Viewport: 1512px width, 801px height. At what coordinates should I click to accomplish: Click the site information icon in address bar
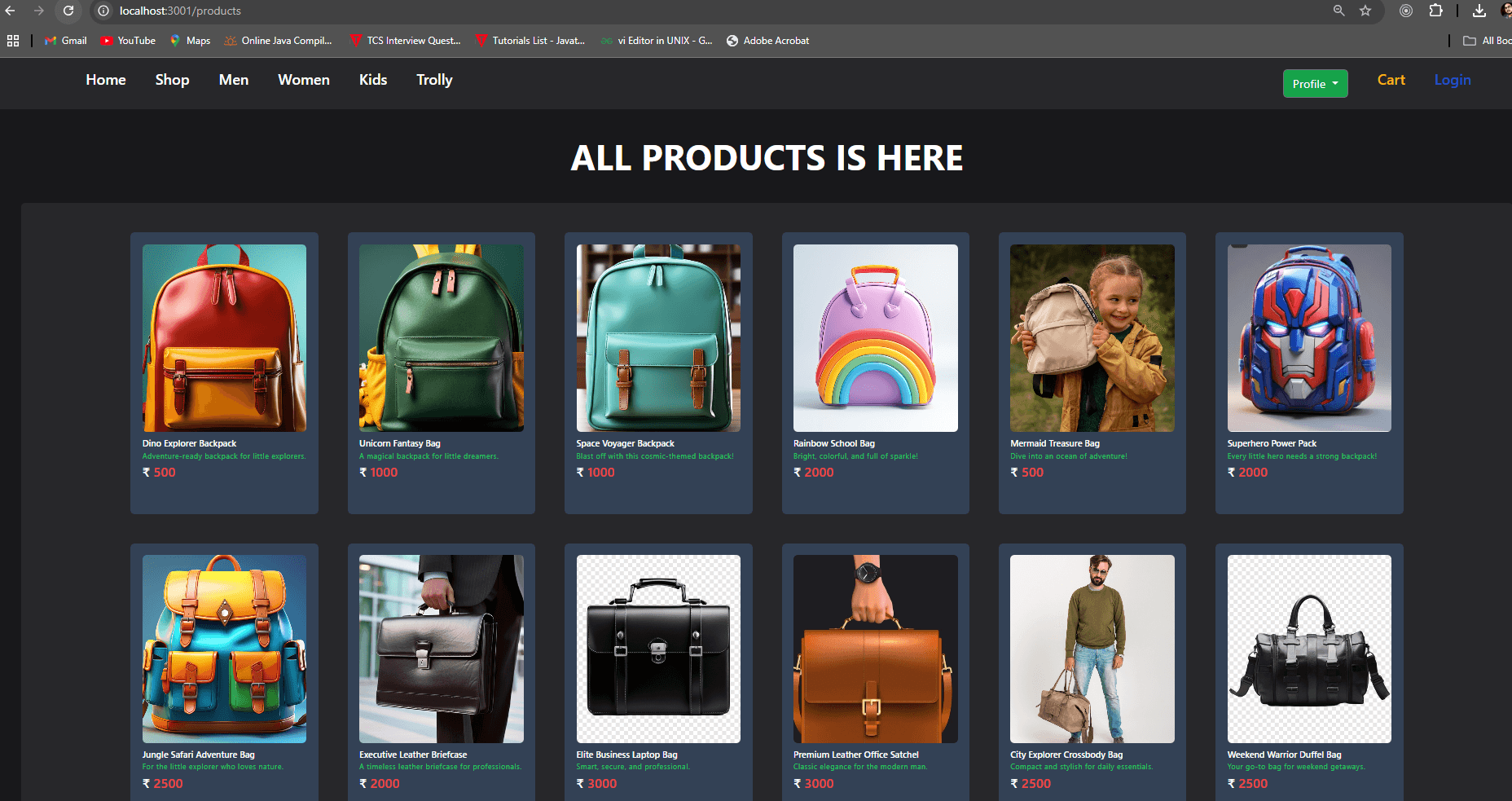(103, 11)
